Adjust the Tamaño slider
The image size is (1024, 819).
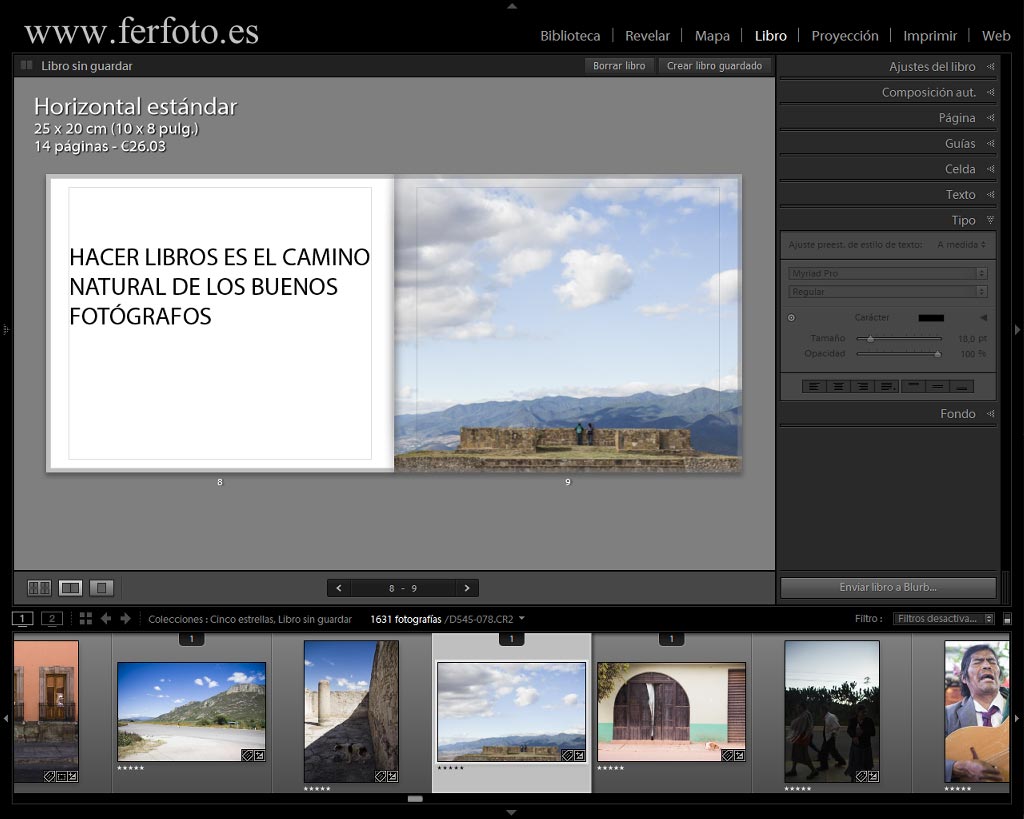click(x=870, y=338)
